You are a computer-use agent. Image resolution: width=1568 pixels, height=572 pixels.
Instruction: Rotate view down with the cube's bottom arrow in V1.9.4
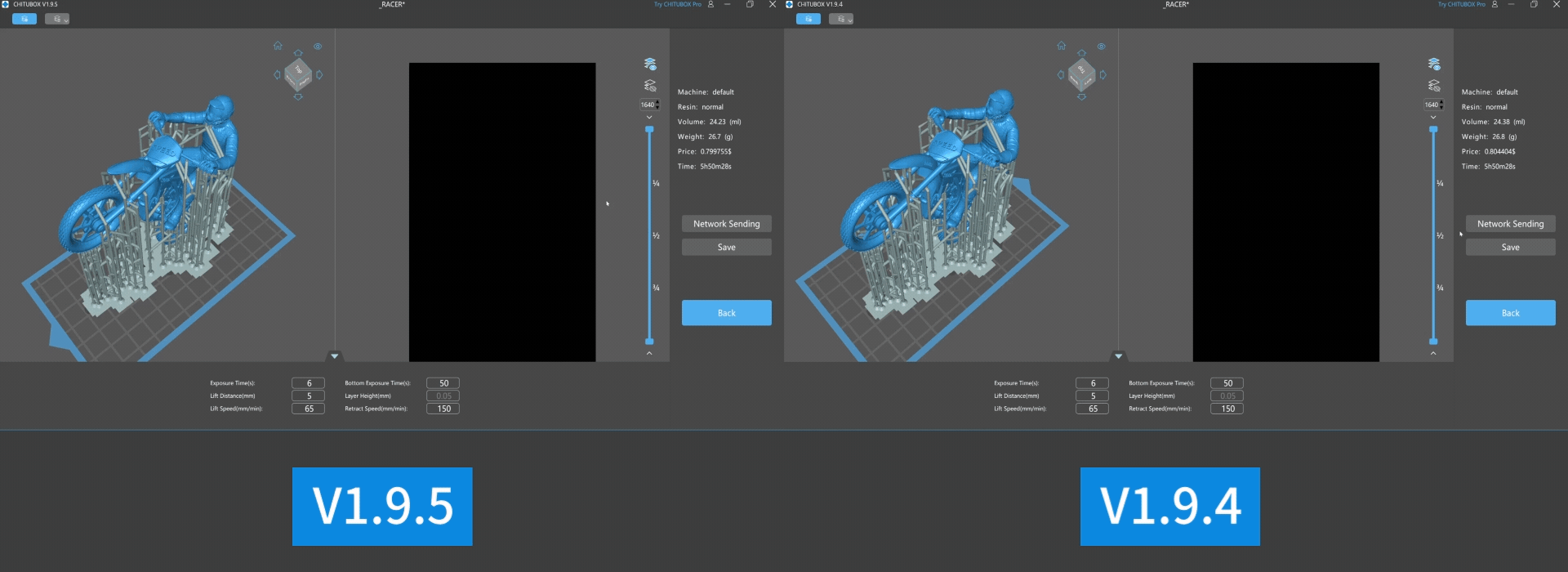1082,97
